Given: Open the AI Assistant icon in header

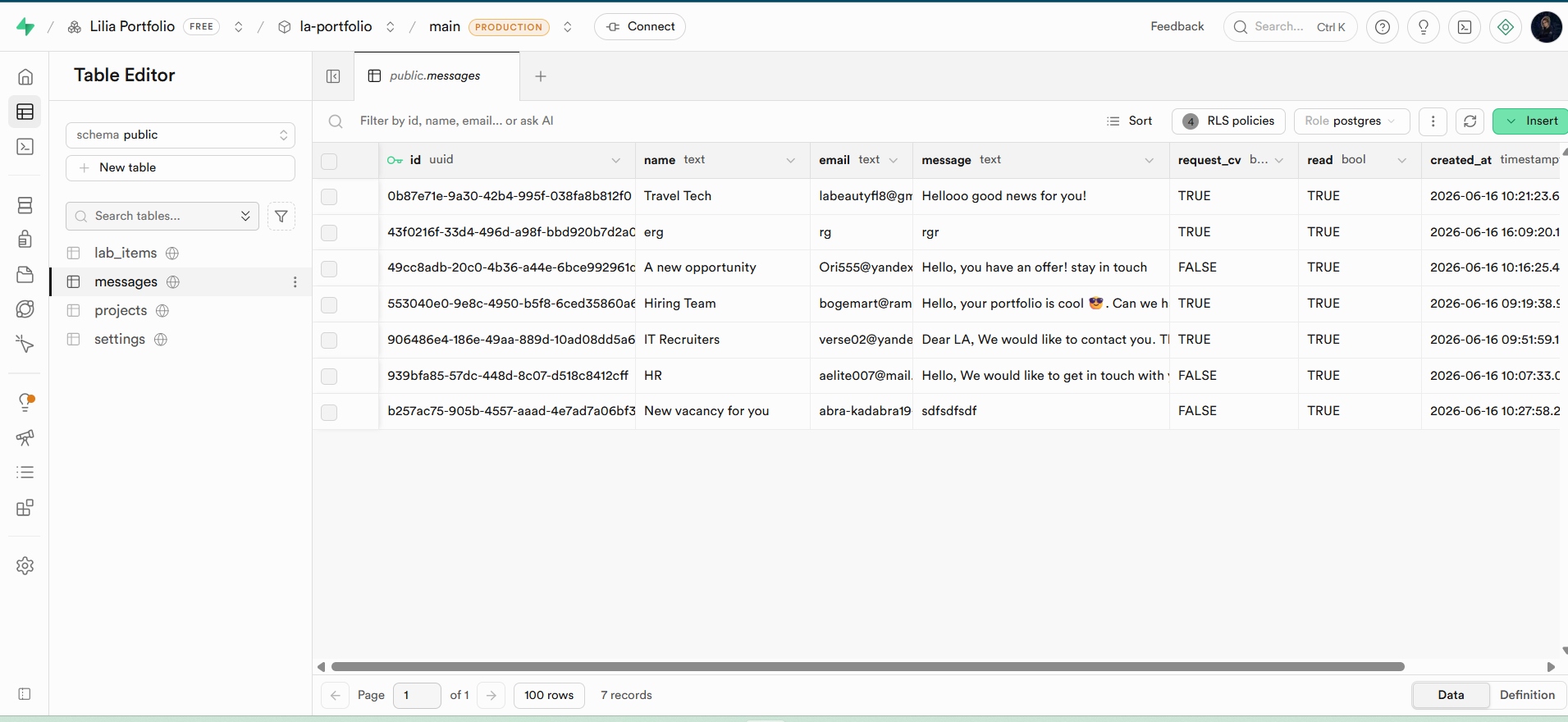Looking at the screenshot, I should [x=1506, y=27].
